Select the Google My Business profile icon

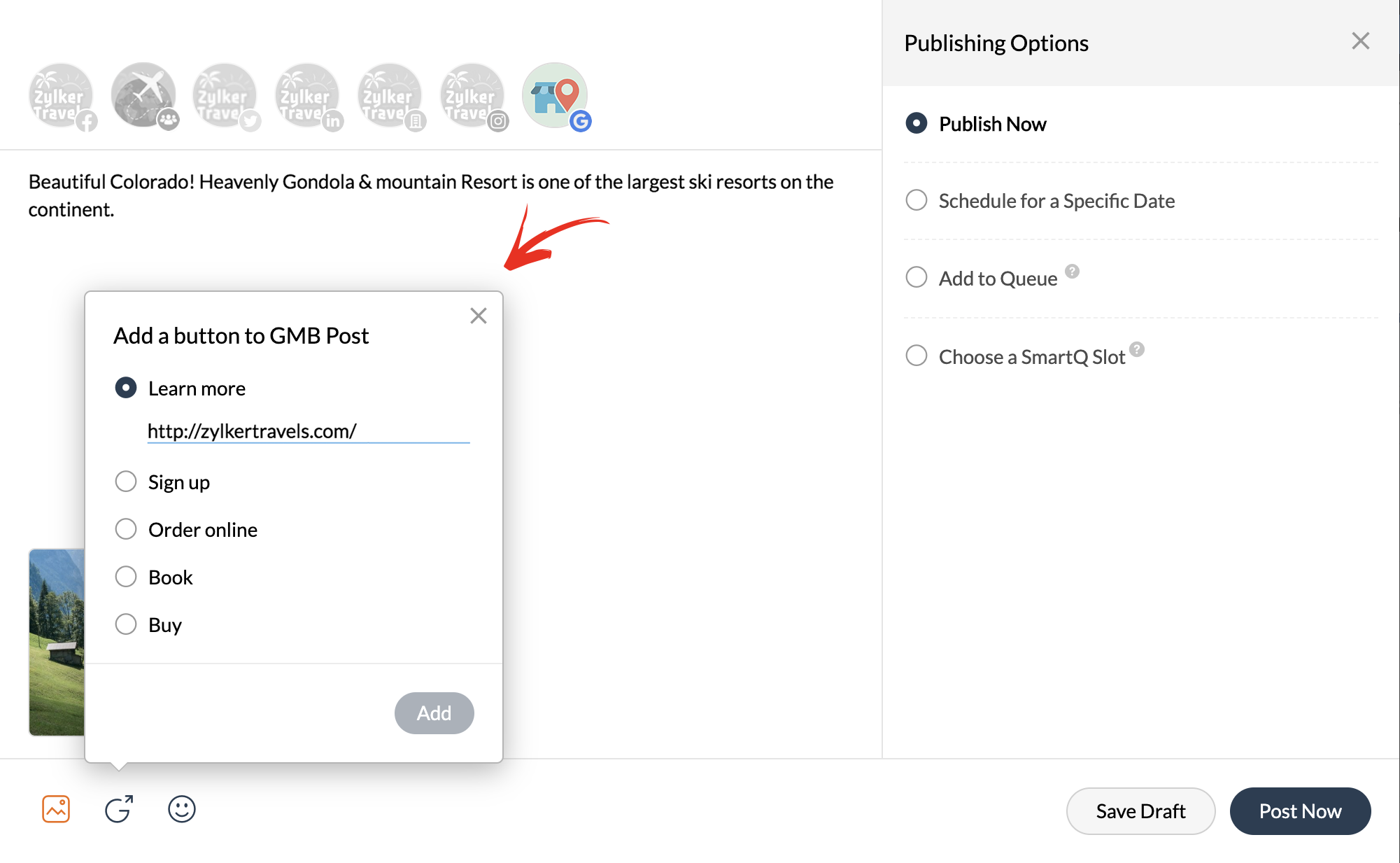(555, 96)
